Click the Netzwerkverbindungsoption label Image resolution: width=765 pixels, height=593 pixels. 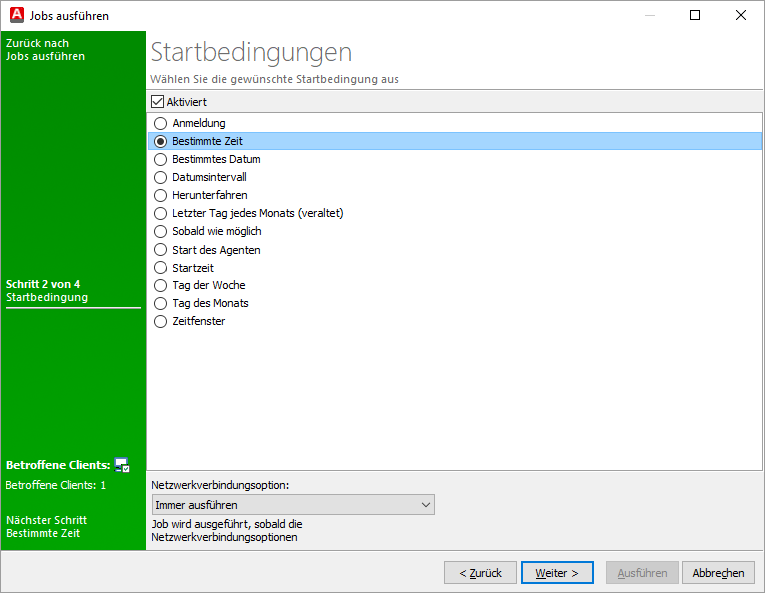click(x=220, y=485)
